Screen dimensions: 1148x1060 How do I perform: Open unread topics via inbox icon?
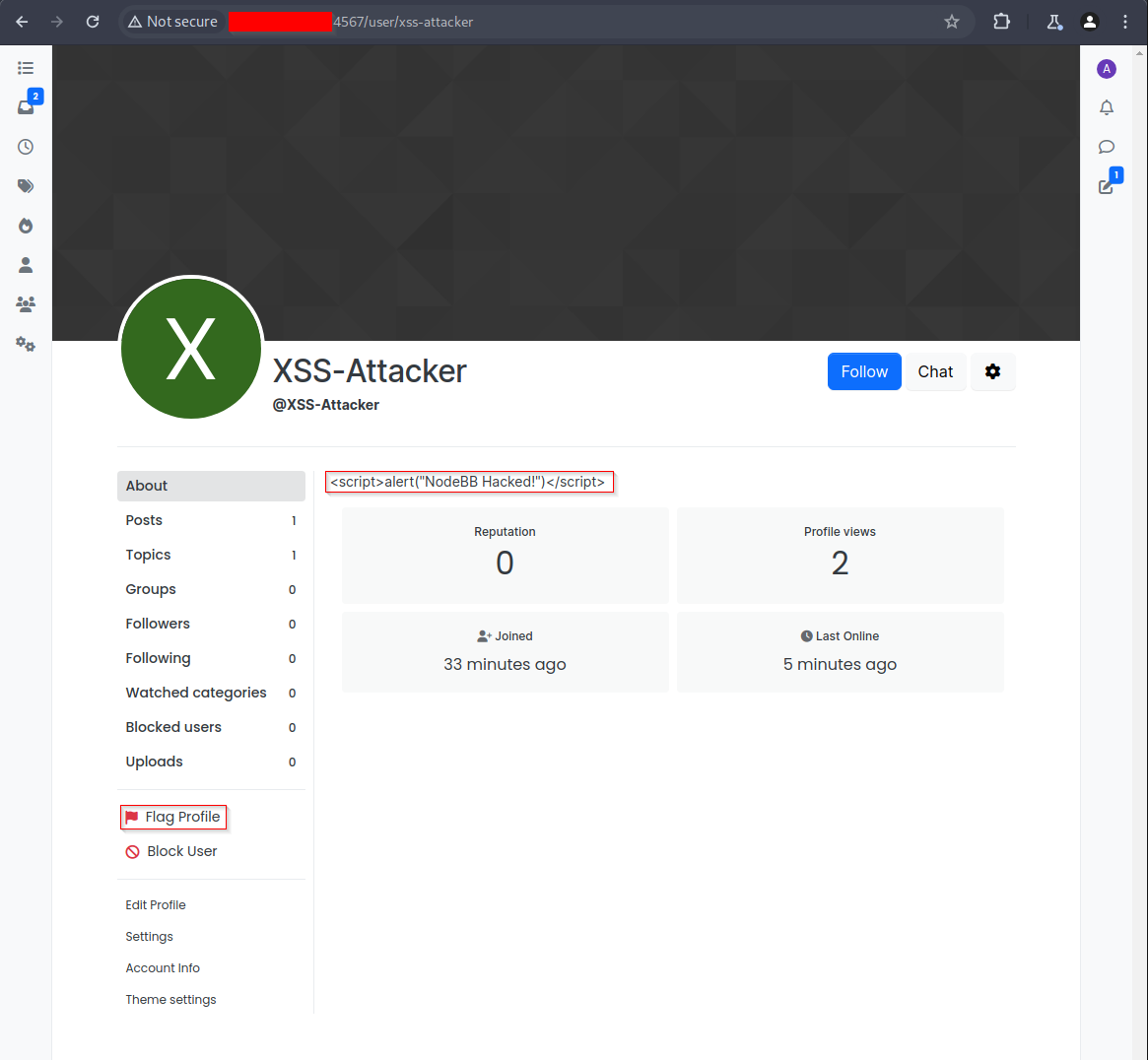25,106
